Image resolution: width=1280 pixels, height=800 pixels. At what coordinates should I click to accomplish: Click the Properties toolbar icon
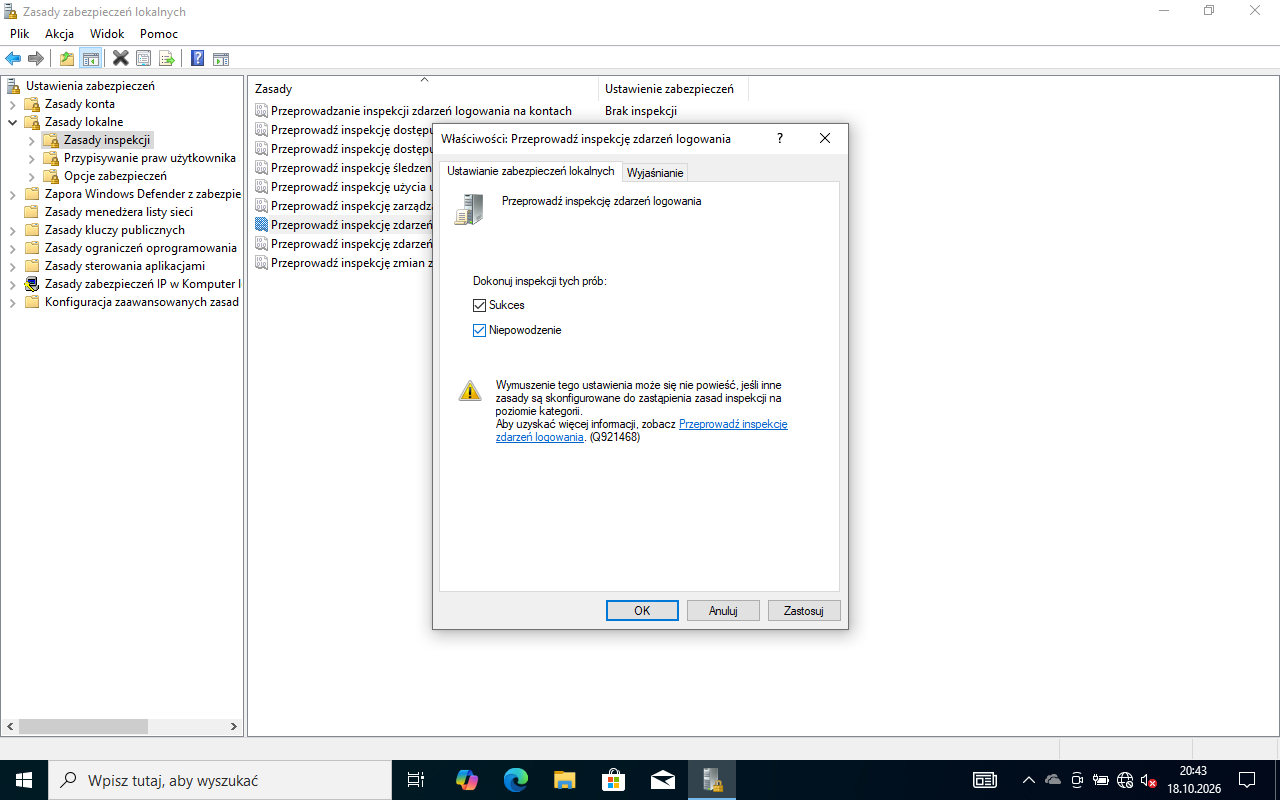[x=144, y=58]
